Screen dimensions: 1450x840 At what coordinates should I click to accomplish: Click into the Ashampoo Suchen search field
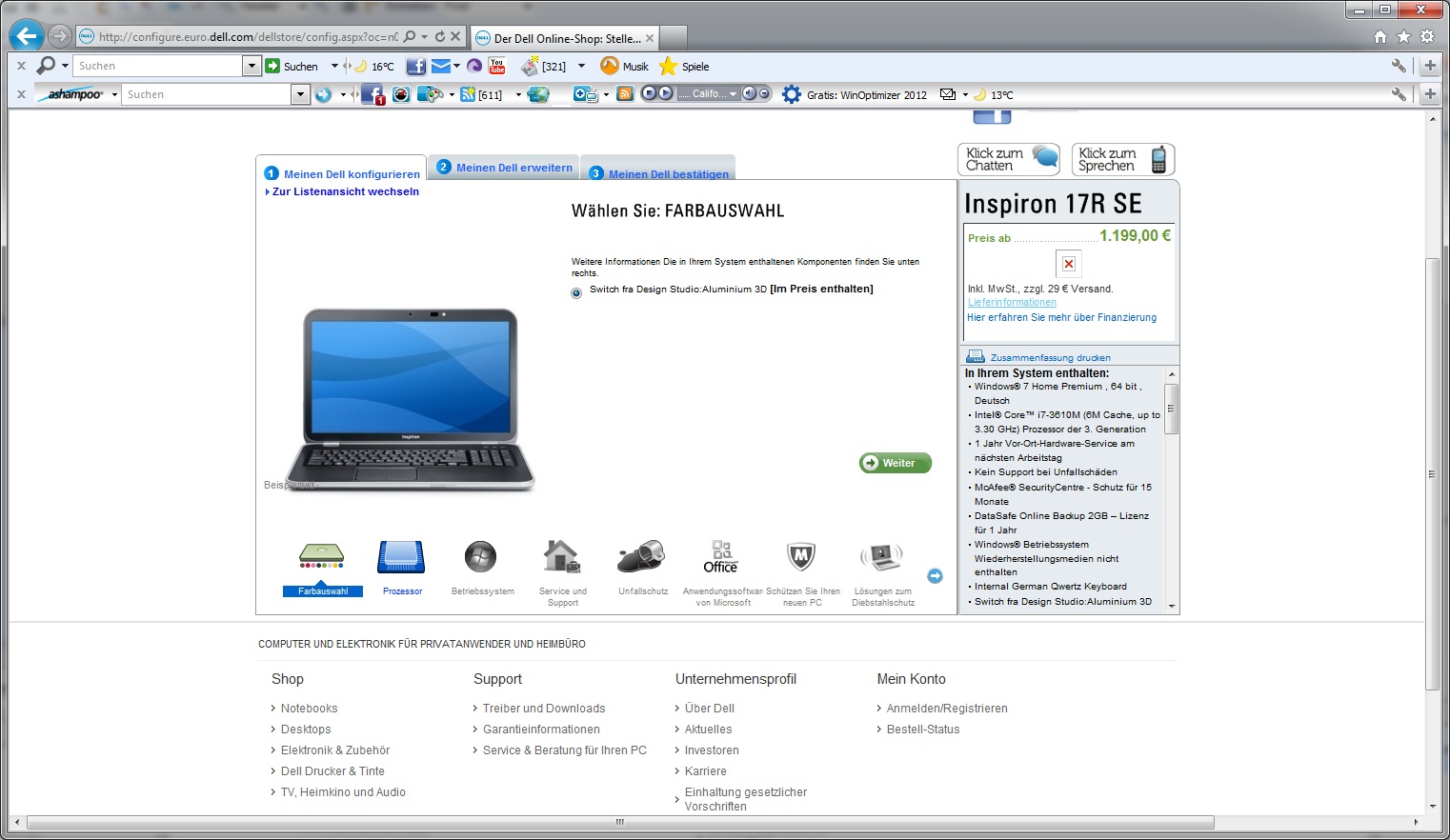point(206,94)
